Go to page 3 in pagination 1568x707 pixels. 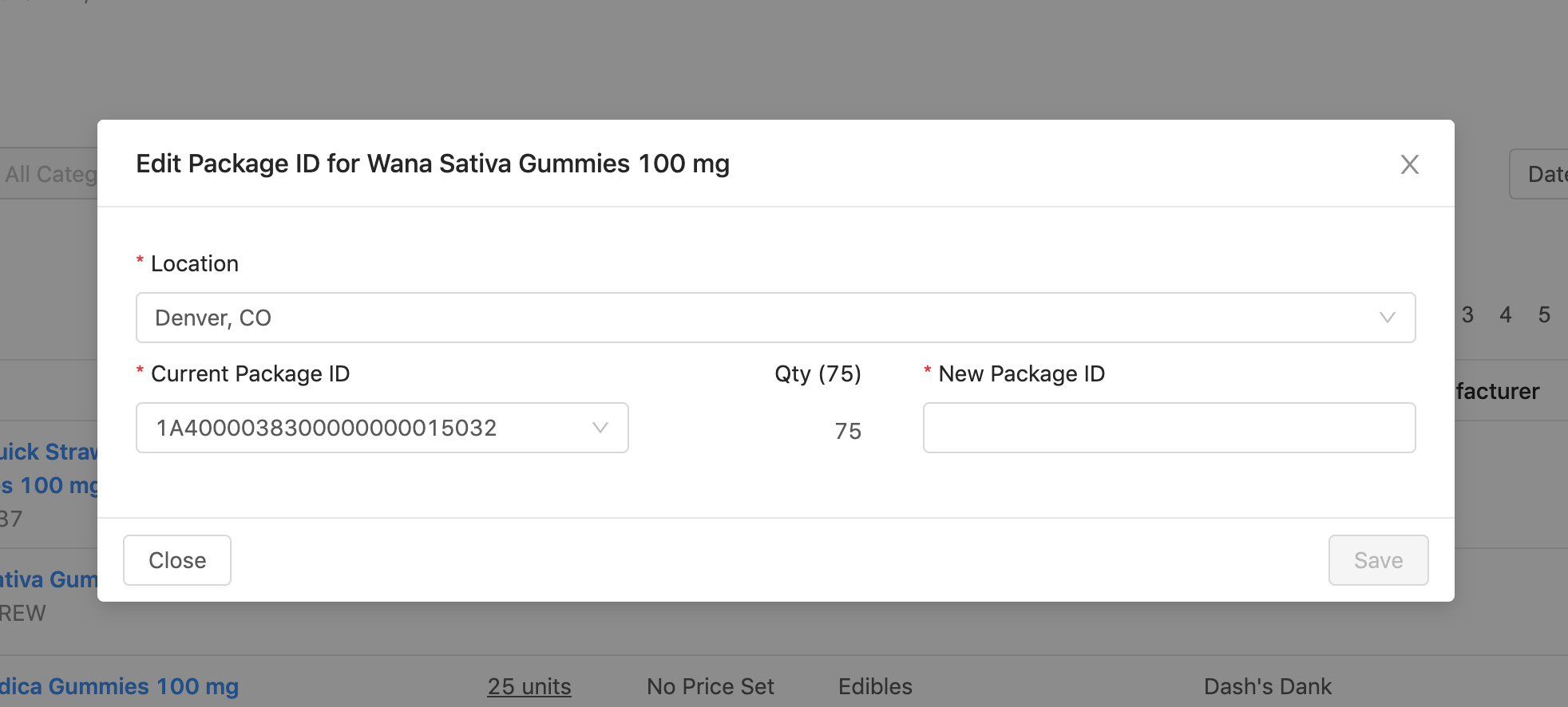(1467, 315)
